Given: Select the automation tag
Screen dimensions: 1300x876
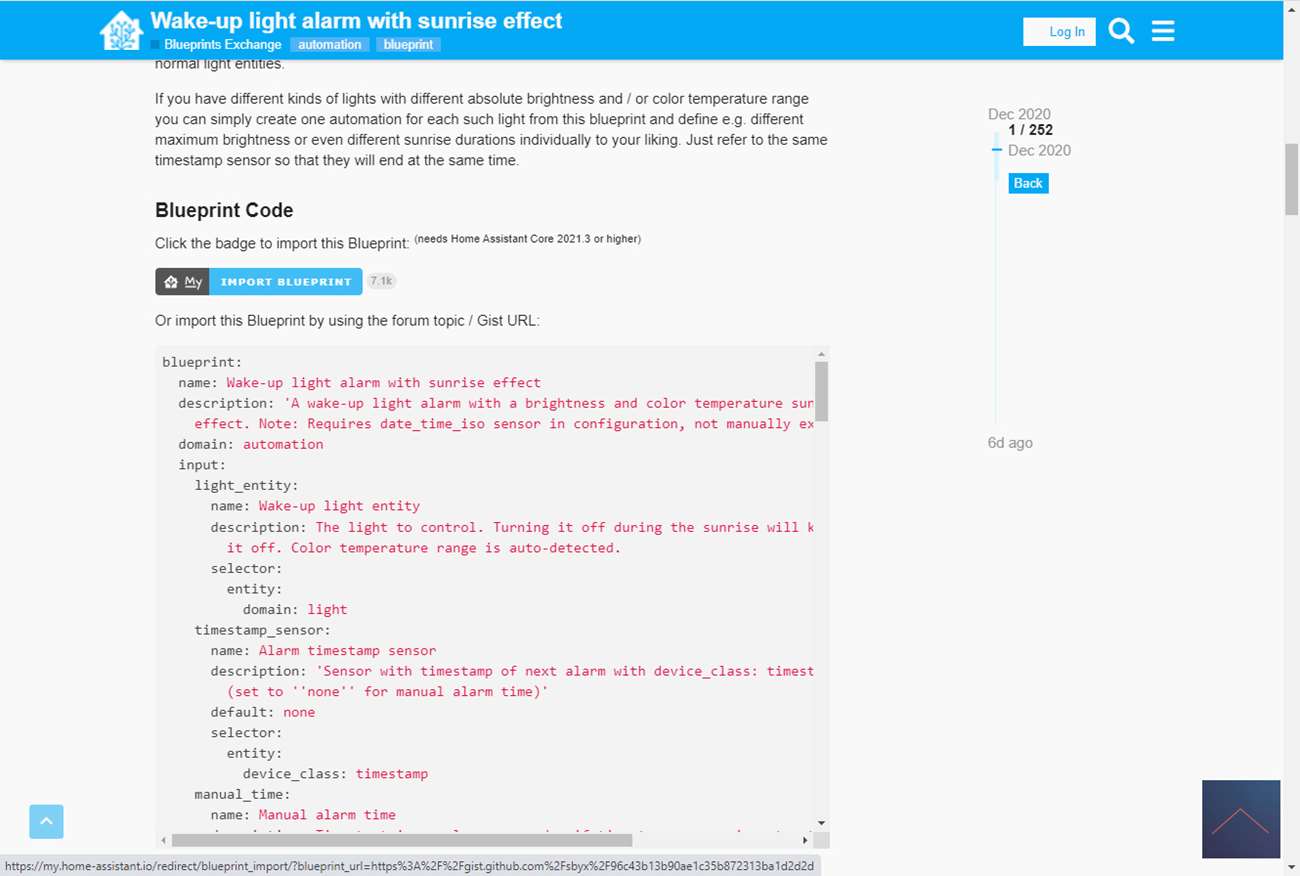Looking at the screenshot, I should (x=329, y=45).
